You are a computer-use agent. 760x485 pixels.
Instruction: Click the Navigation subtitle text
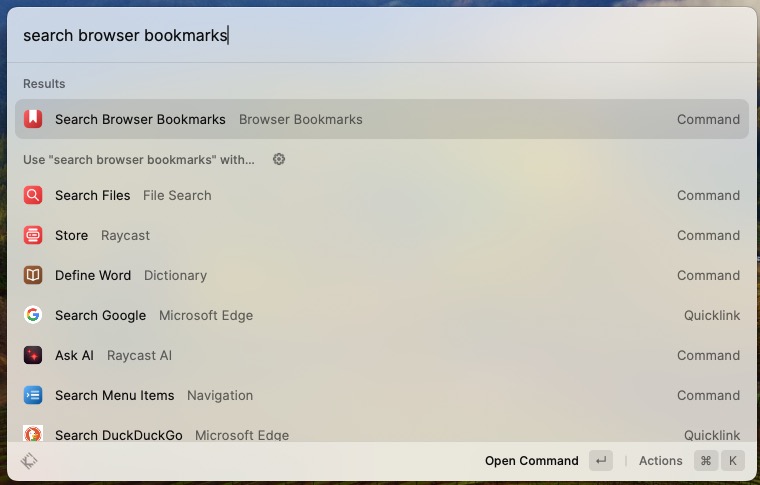(220, 395)
